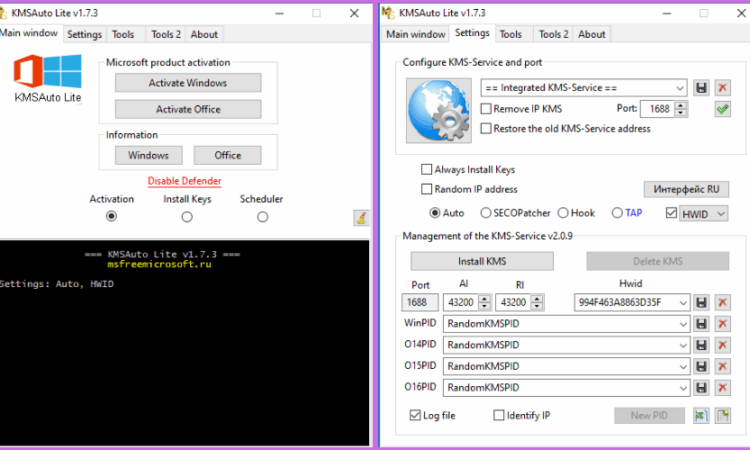Apply port with the green checkmark icon
The height and width of the screenshot is (450, 750).
point(722,109)
